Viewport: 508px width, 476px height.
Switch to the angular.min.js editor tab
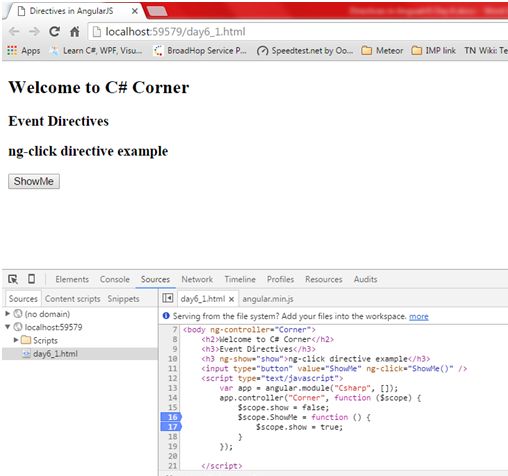coord(268,299)
